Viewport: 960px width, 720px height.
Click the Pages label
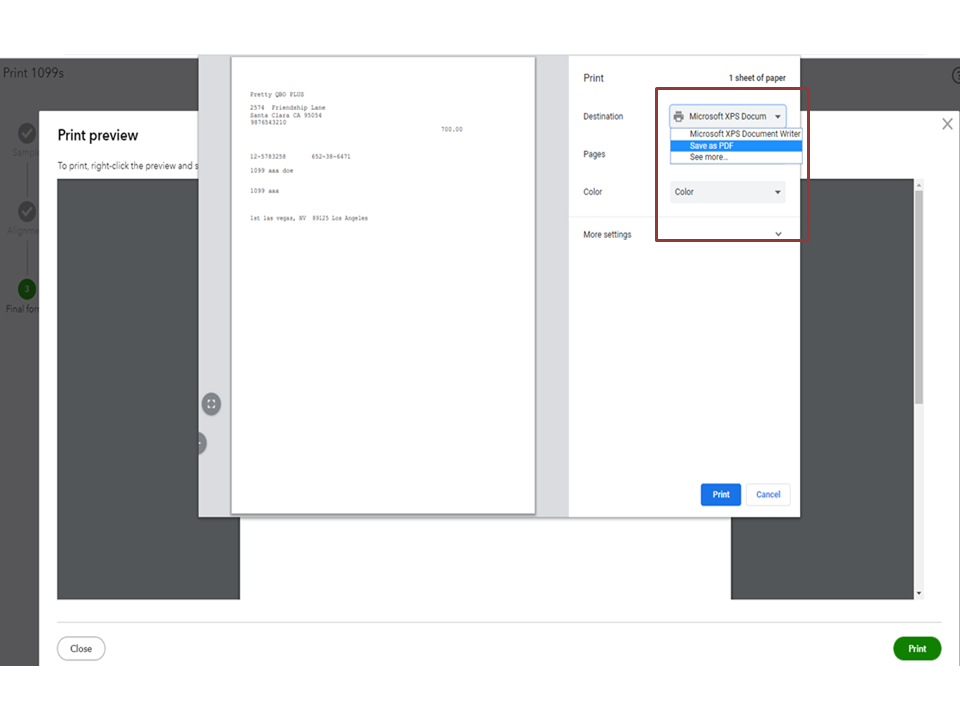pyautogui.click(x=594, y=154)
